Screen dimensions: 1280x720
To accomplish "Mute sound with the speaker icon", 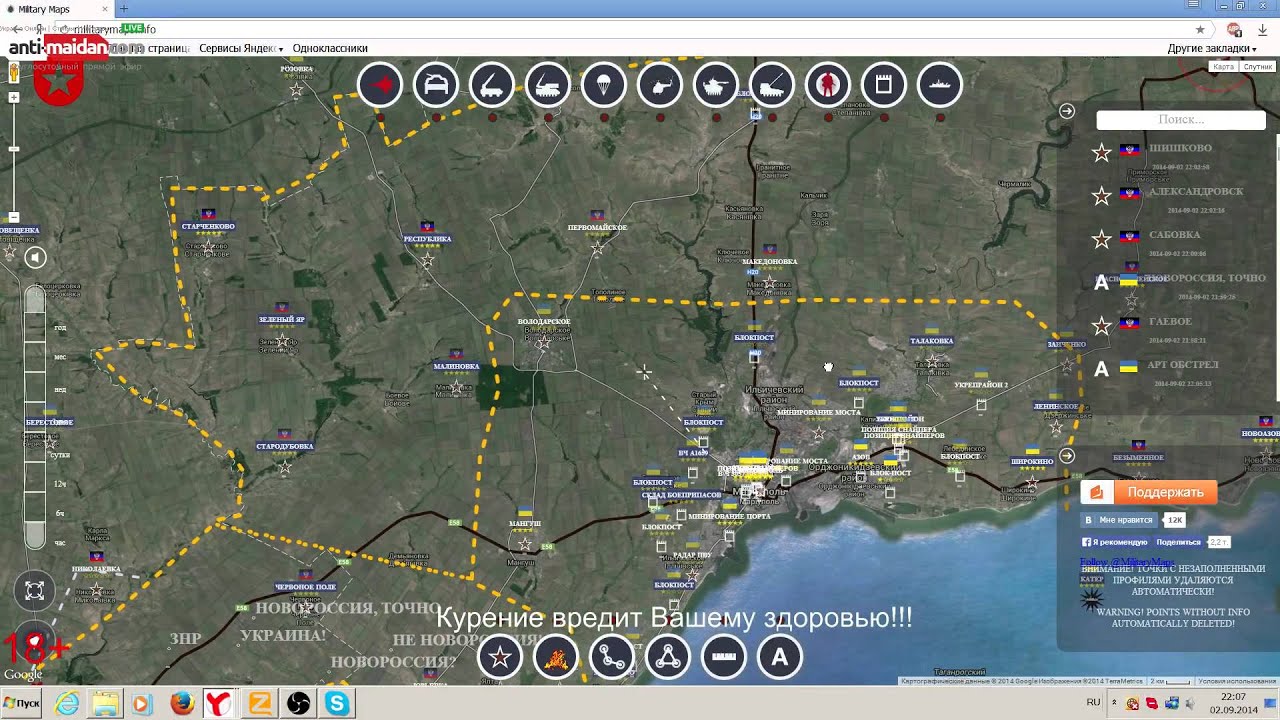I will [35, 258].
